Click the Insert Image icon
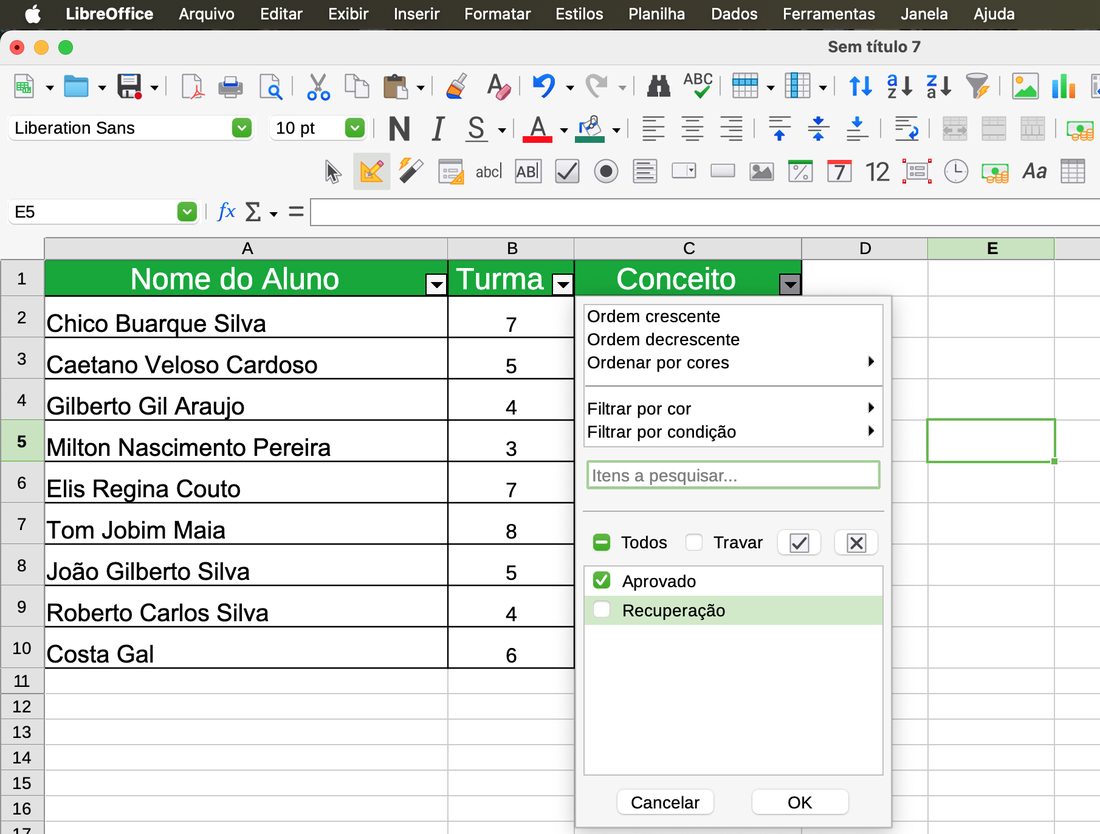This screenshot has width=1100, height=834. point(1025,86)
